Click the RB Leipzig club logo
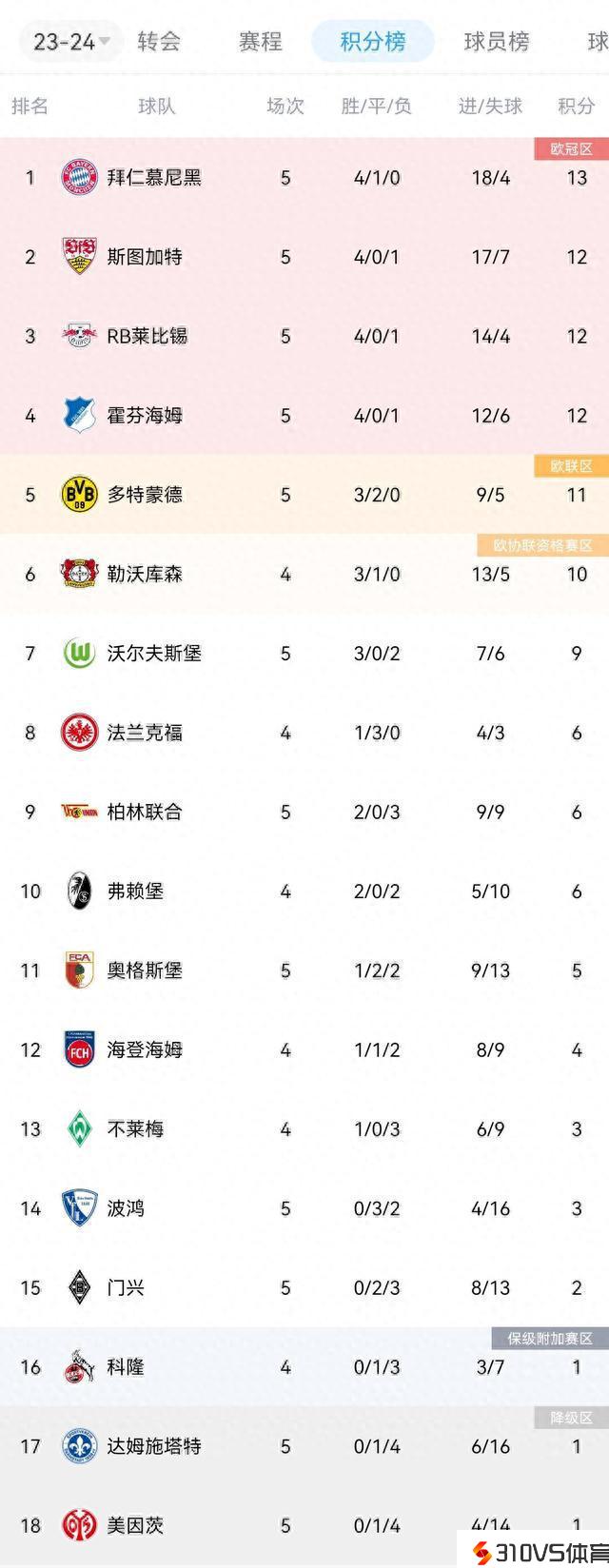 (79, 336)
